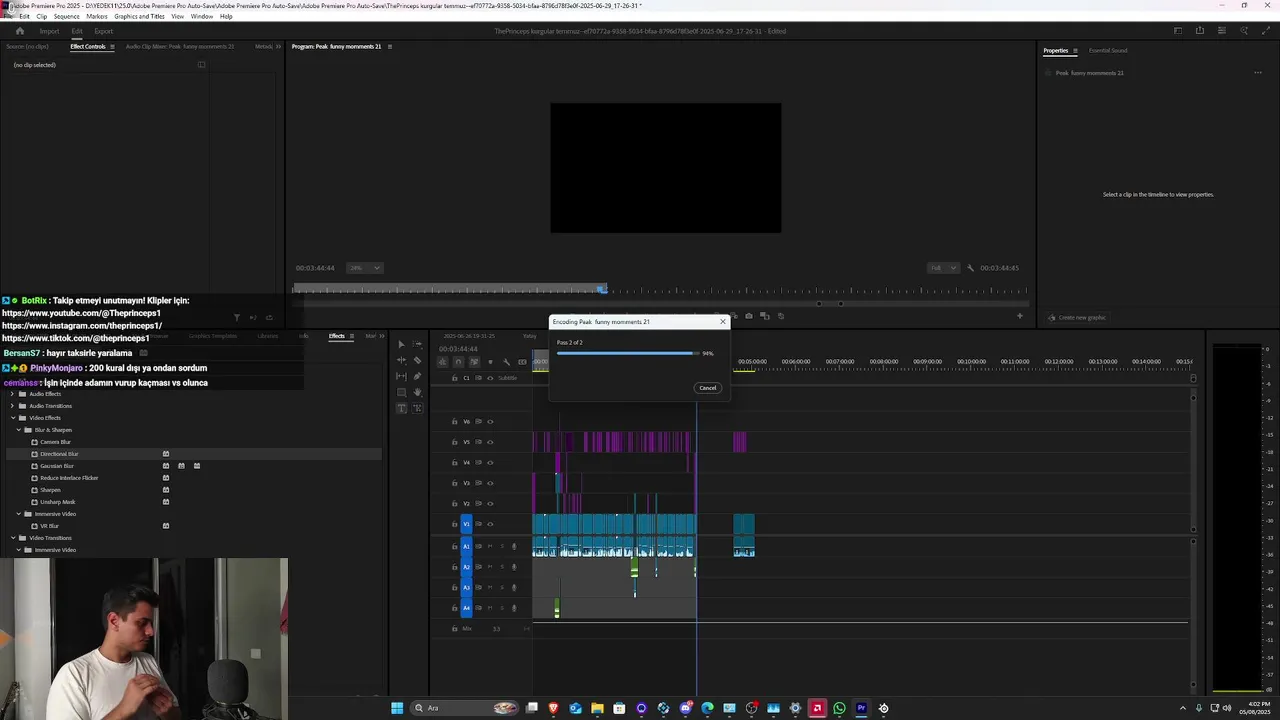This screenshot has width=1280, height=720.
Task: Collapse the Video Effects folder
Action: pos(12,418)
